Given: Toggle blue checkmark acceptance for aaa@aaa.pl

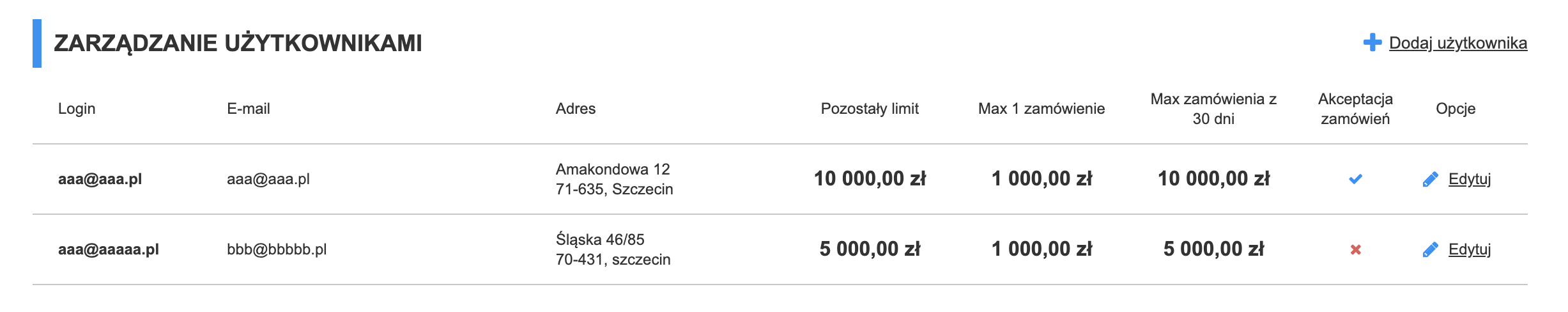Looking at the screenshot, I should [x=1355, y=179].
